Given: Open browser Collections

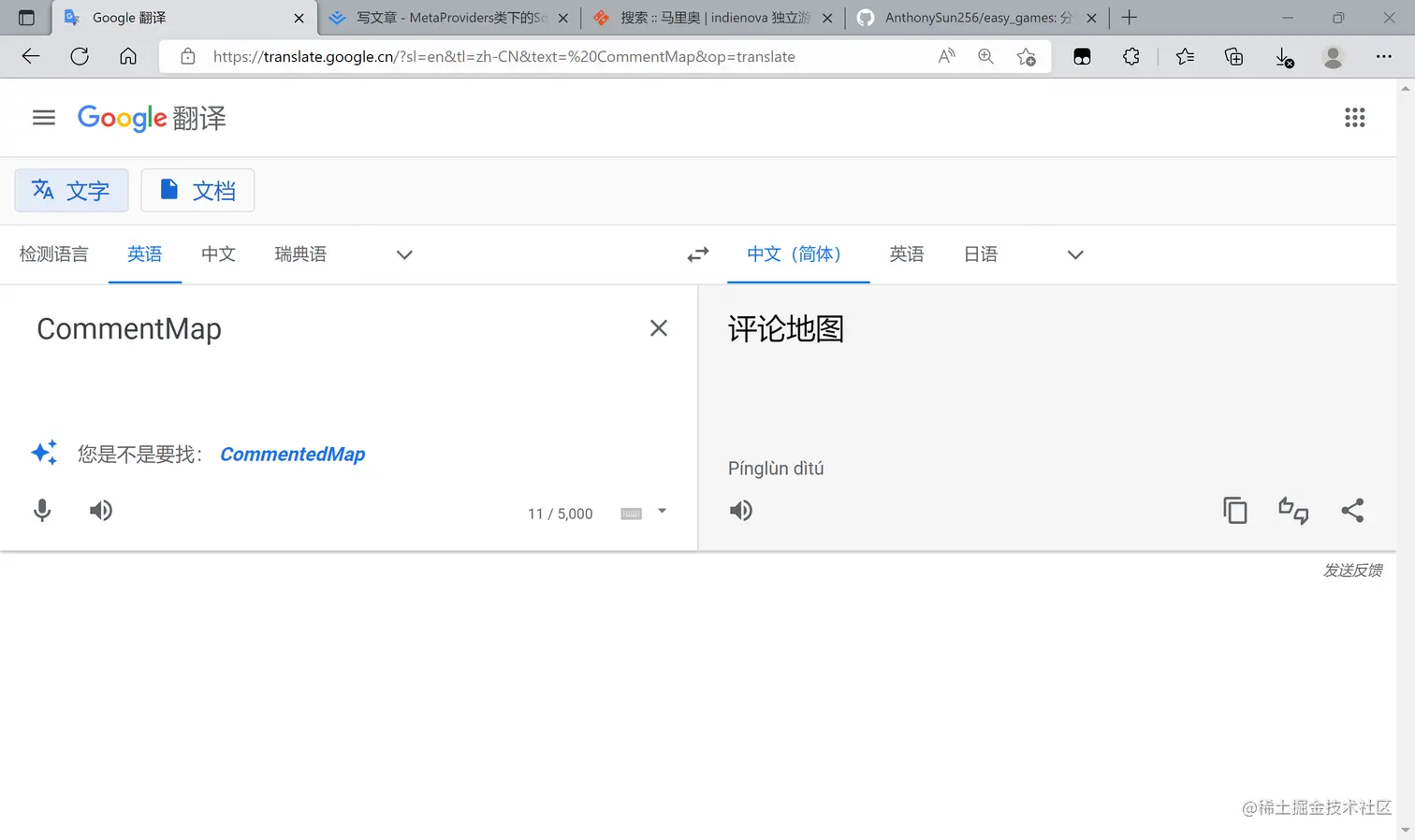Looking at the screenshot, I should point(1234,57).
